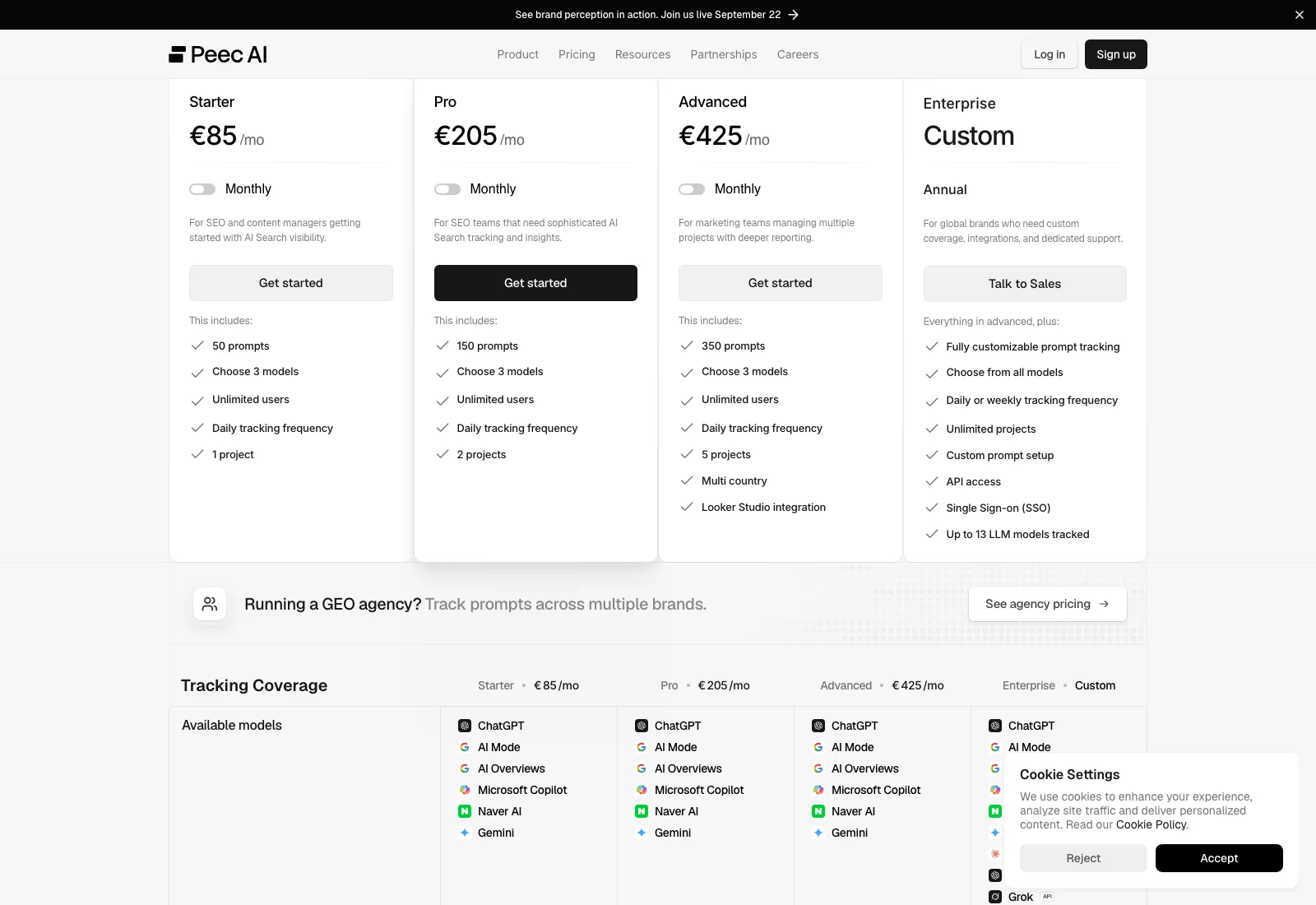The image size is (1316, 905).
Task: Click 'Up to 13 LLM models tracked' text
Action: point(1017,534)
